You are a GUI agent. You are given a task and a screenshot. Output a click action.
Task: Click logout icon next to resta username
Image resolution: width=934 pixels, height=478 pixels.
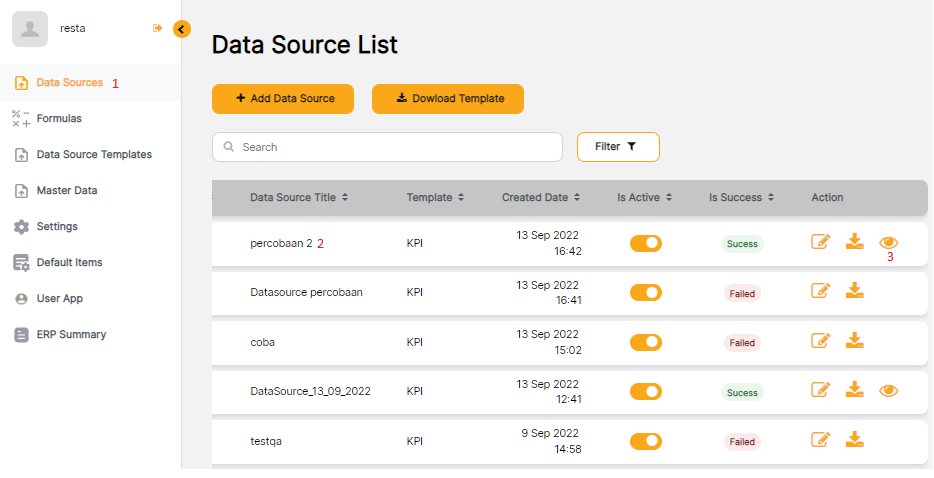click(x=157, y=29)
